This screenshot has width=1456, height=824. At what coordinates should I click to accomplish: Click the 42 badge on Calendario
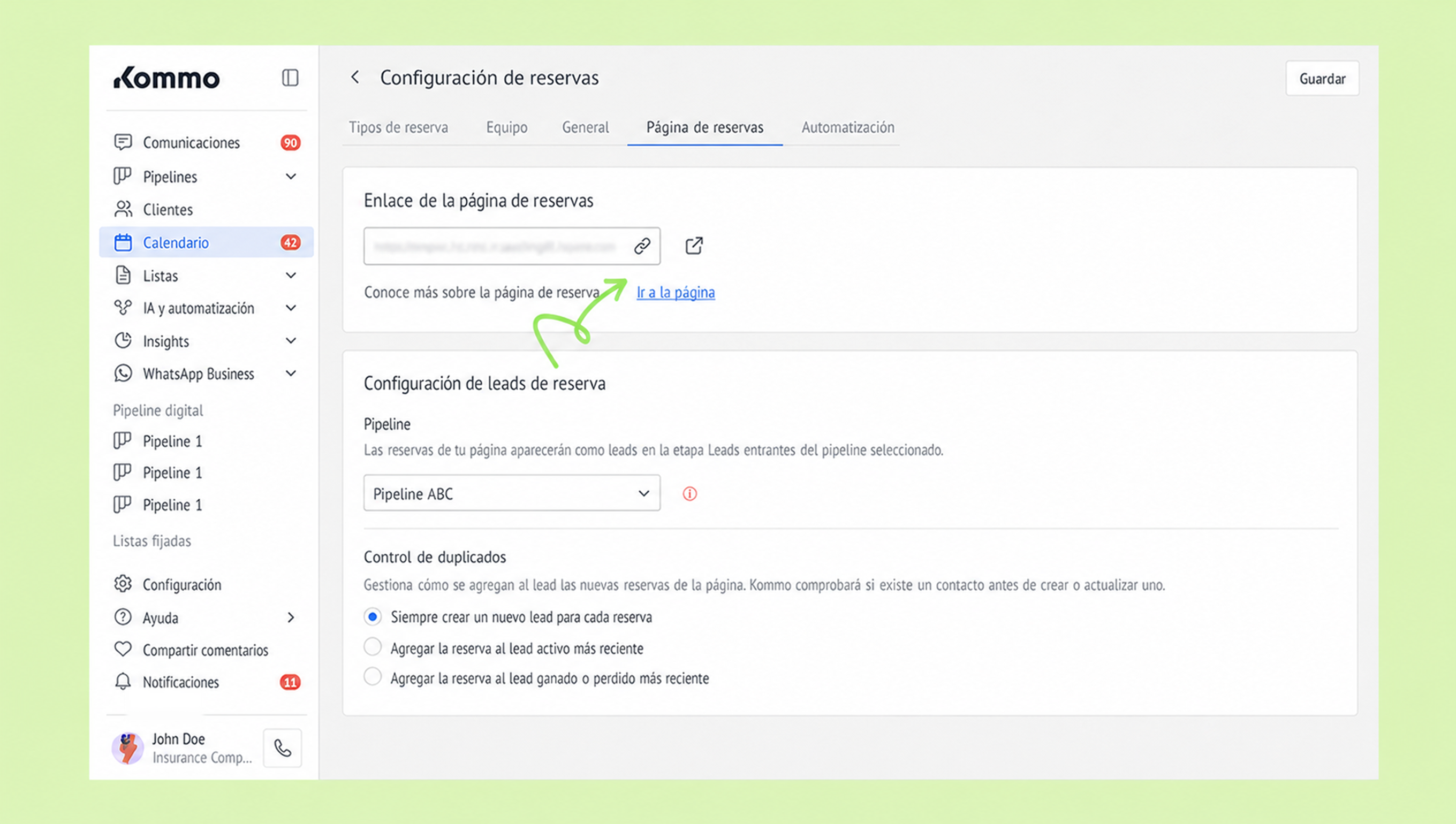click(291, 243)
